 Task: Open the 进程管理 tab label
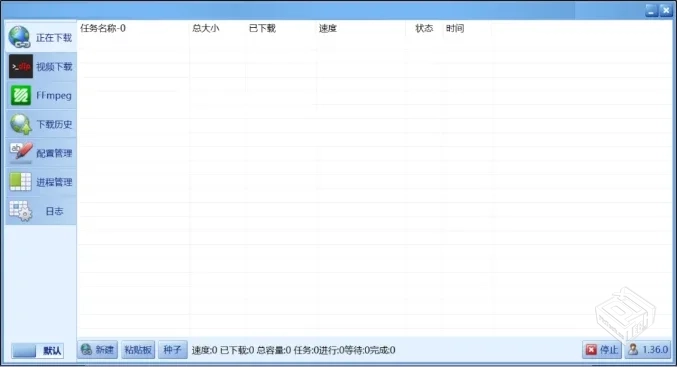54,182
